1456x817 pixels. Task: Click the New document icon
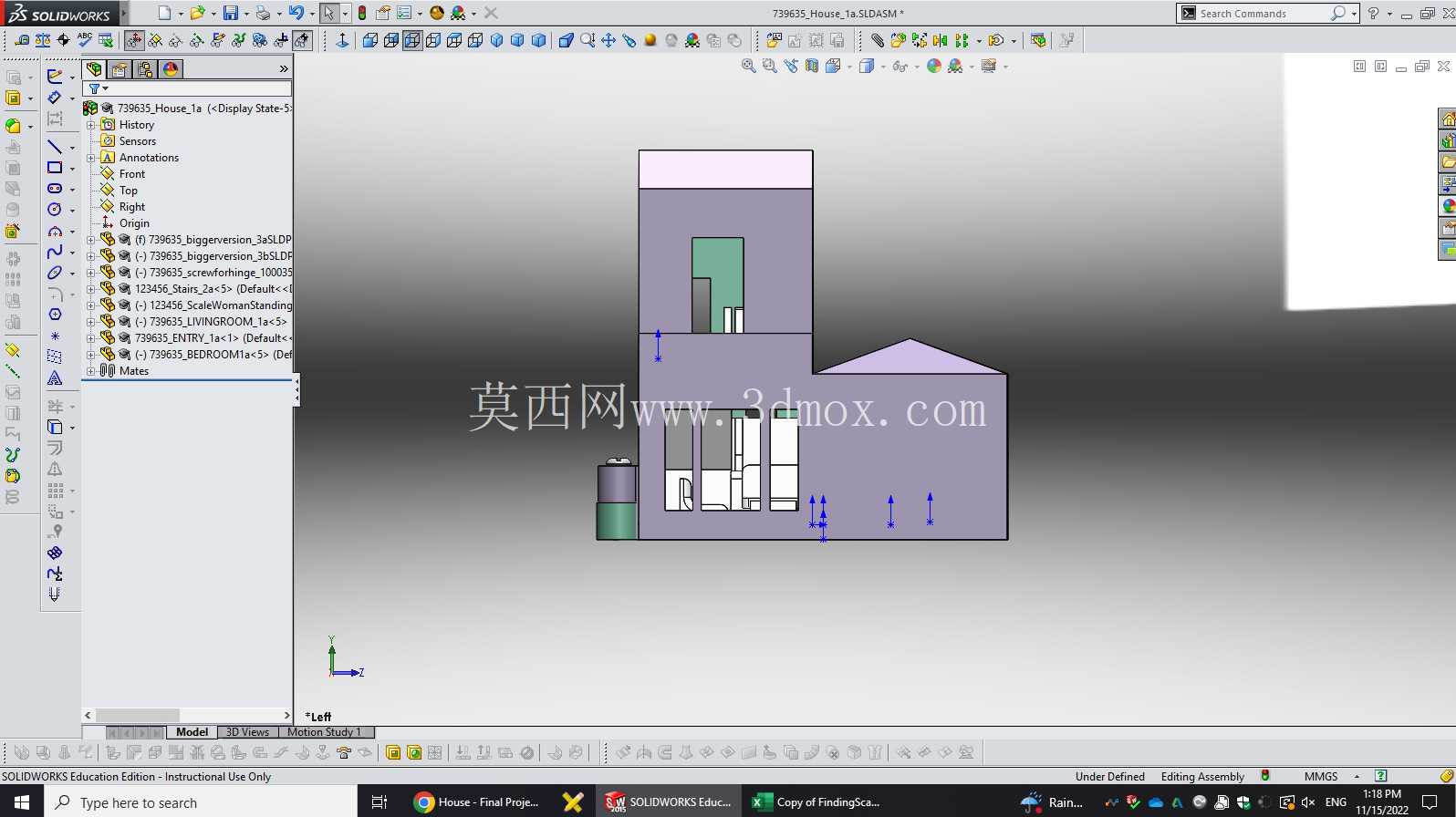point(164,13)
